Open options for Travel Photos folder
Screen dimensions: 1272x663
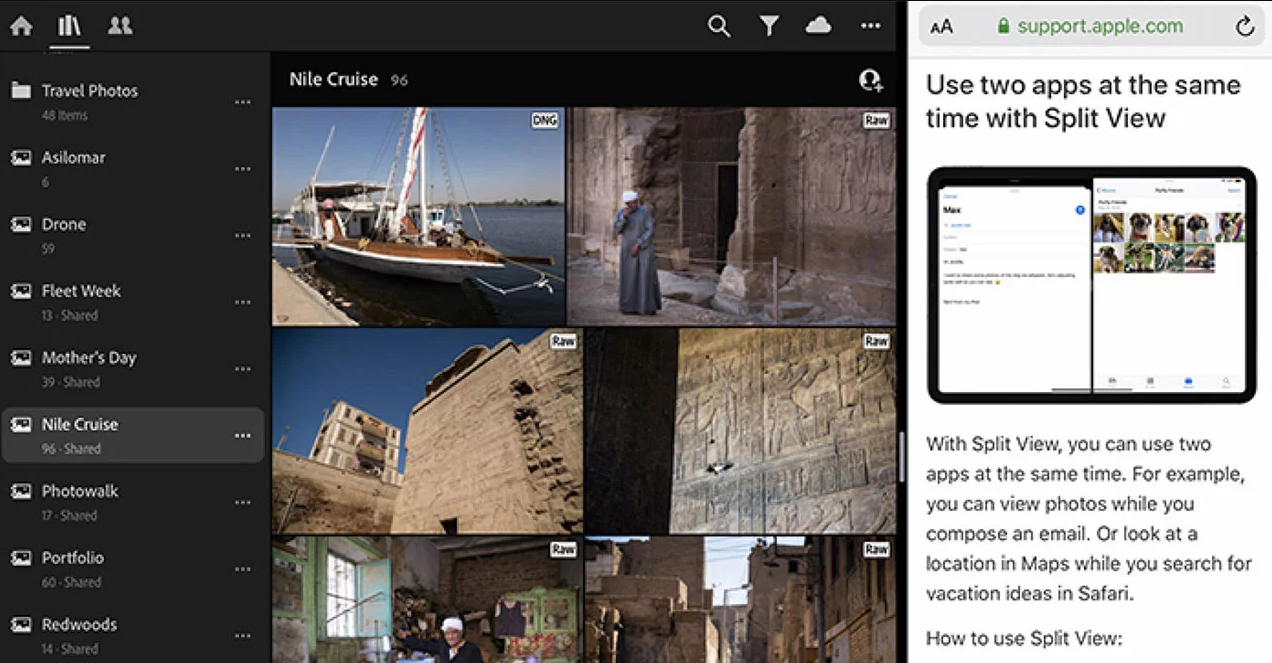point(243,102)
